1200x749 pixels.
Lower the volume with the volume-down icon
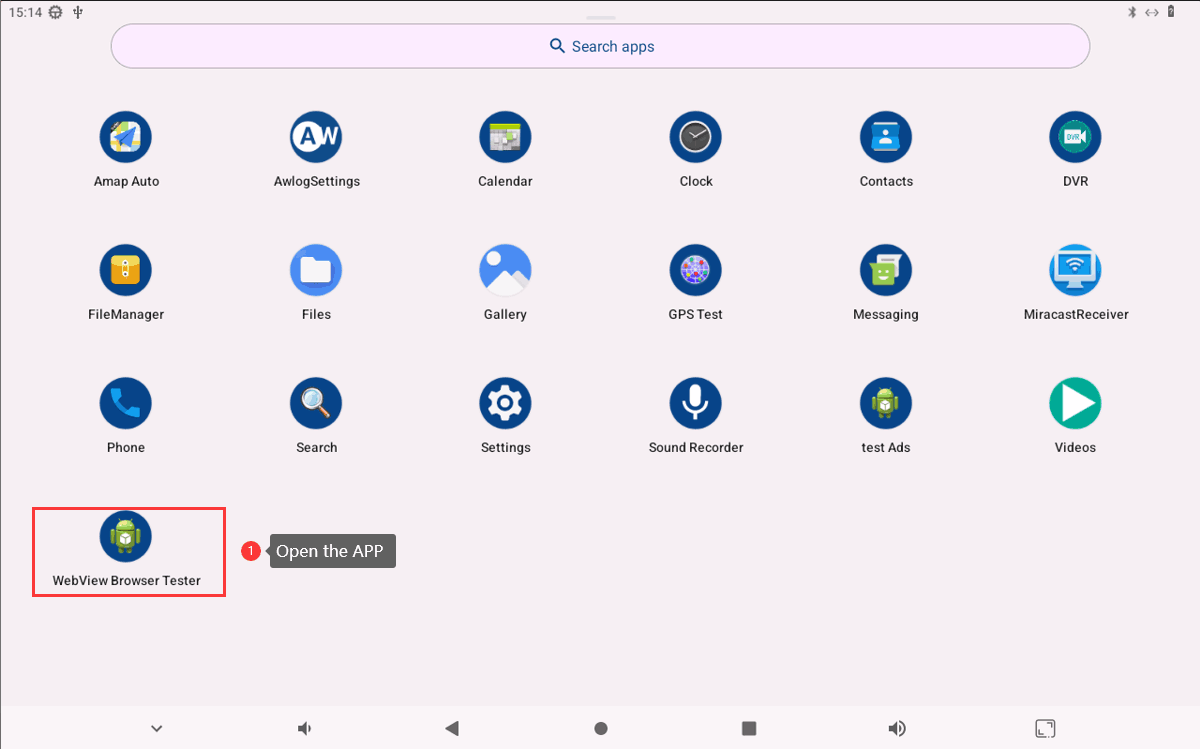point(304,728)
